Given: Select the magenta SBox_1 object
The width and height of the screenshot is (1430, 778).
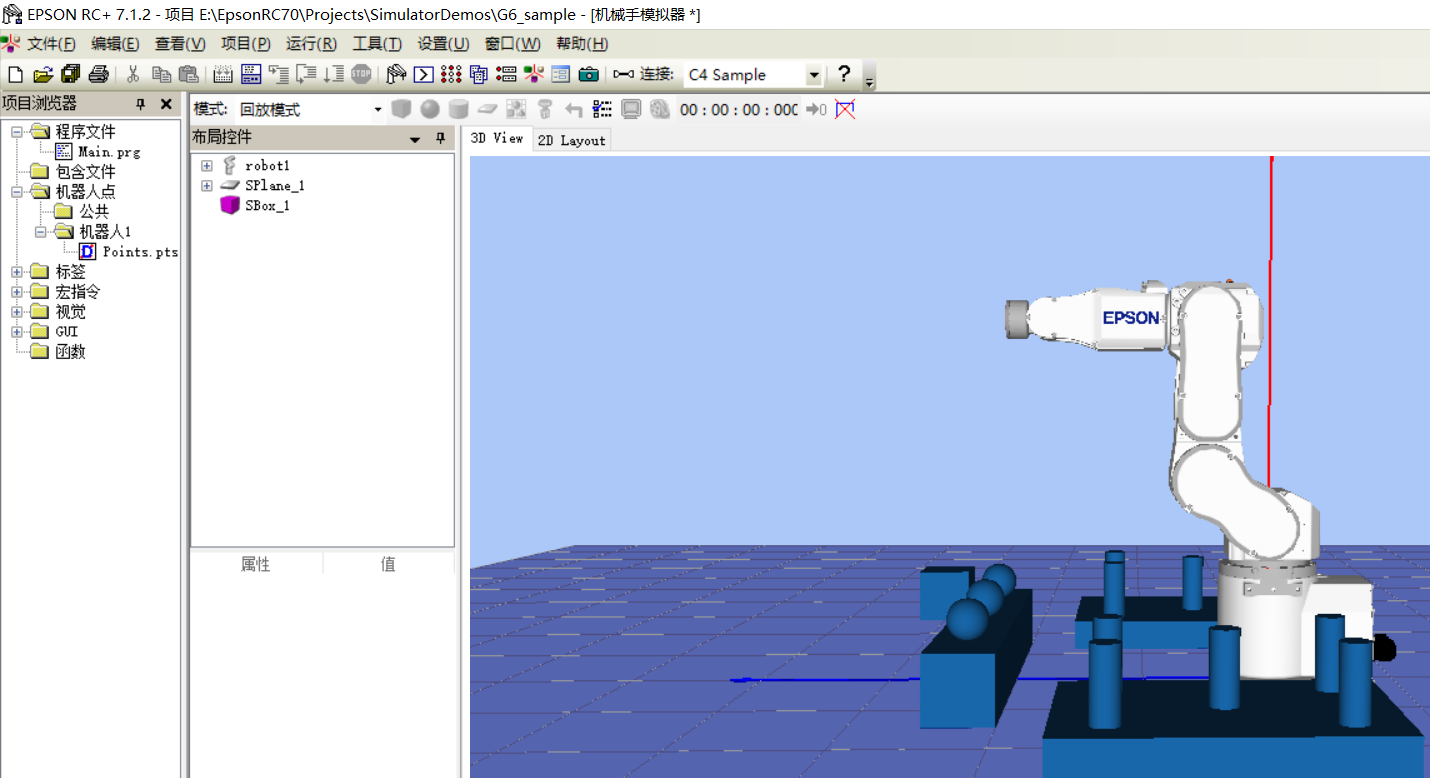Looking at the screenshot, I should click(266, 206).
